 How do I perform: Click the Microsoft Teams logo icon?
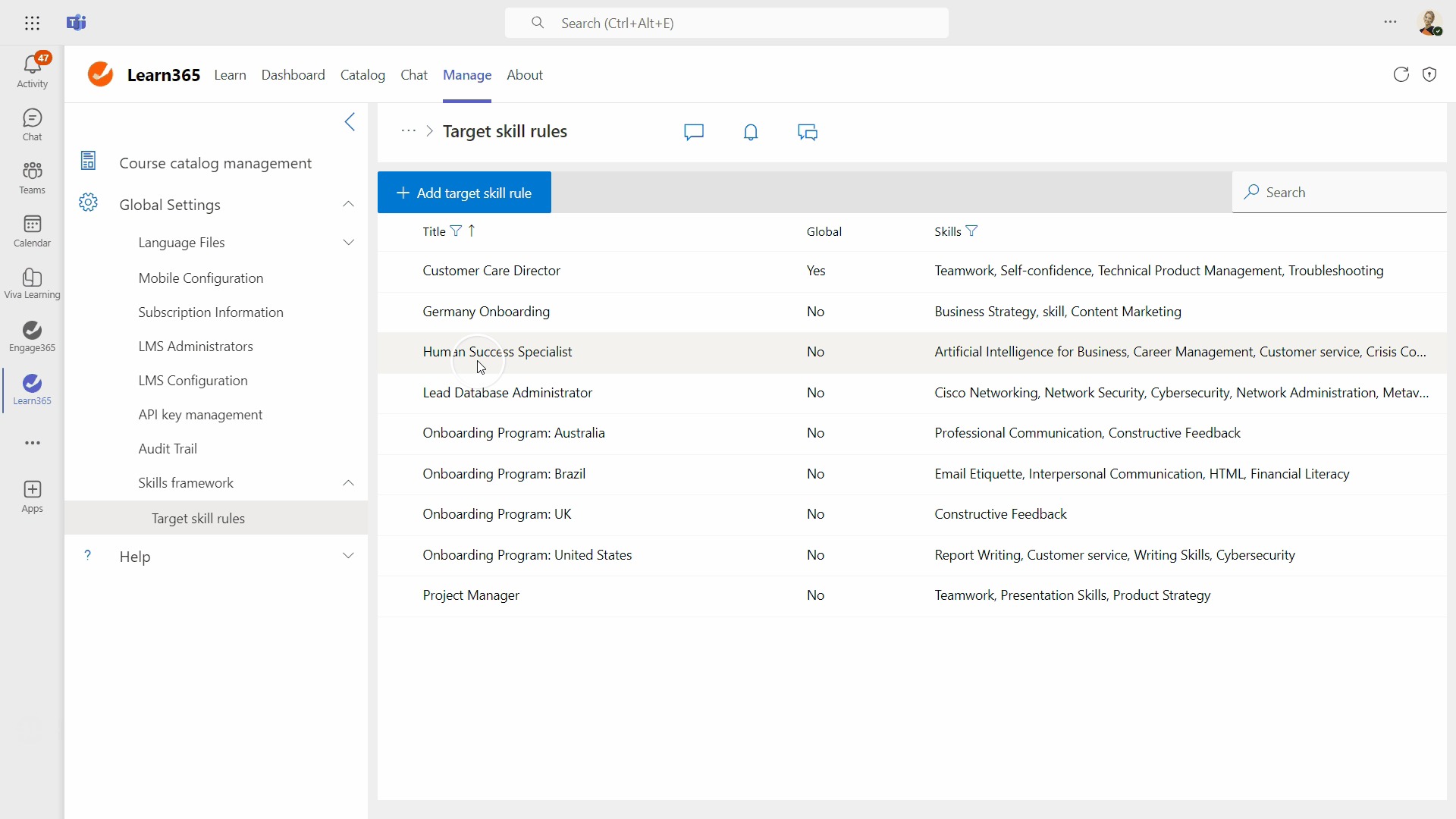[x=76, y=23]
